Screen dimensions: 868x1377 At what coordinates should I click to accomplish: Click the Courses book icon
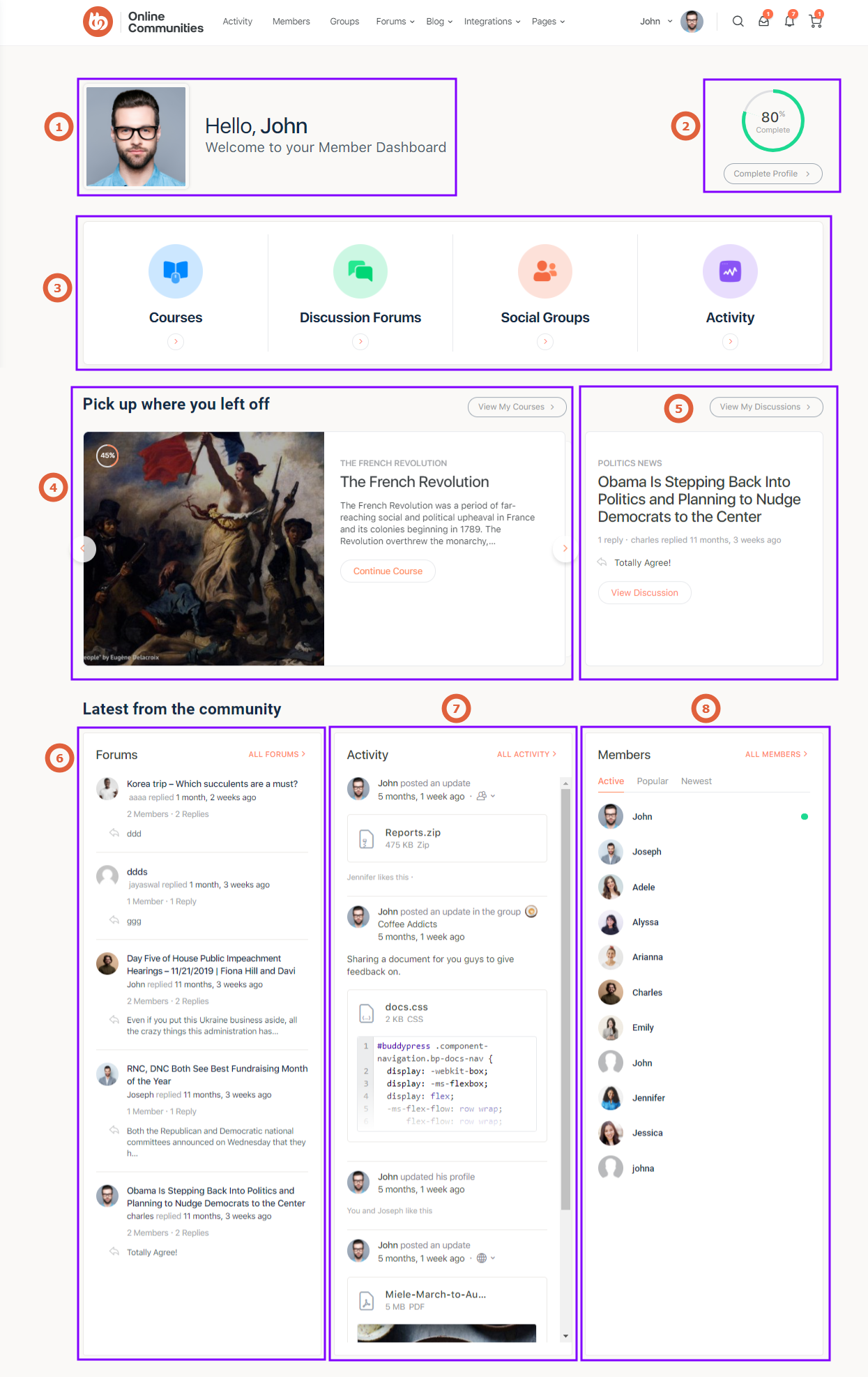176,271
